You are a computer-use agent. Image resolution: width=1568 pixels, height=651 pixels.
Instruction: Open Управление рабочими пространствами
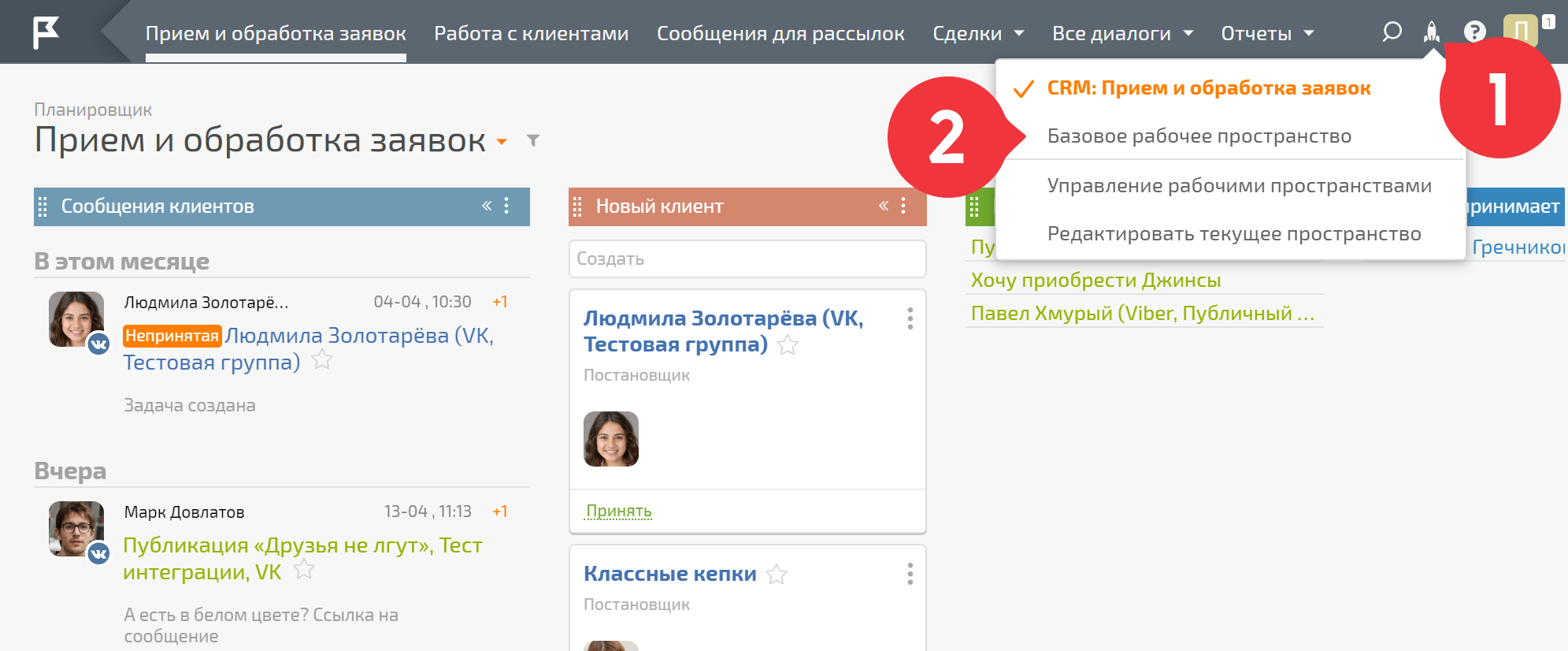(1239, 186)
